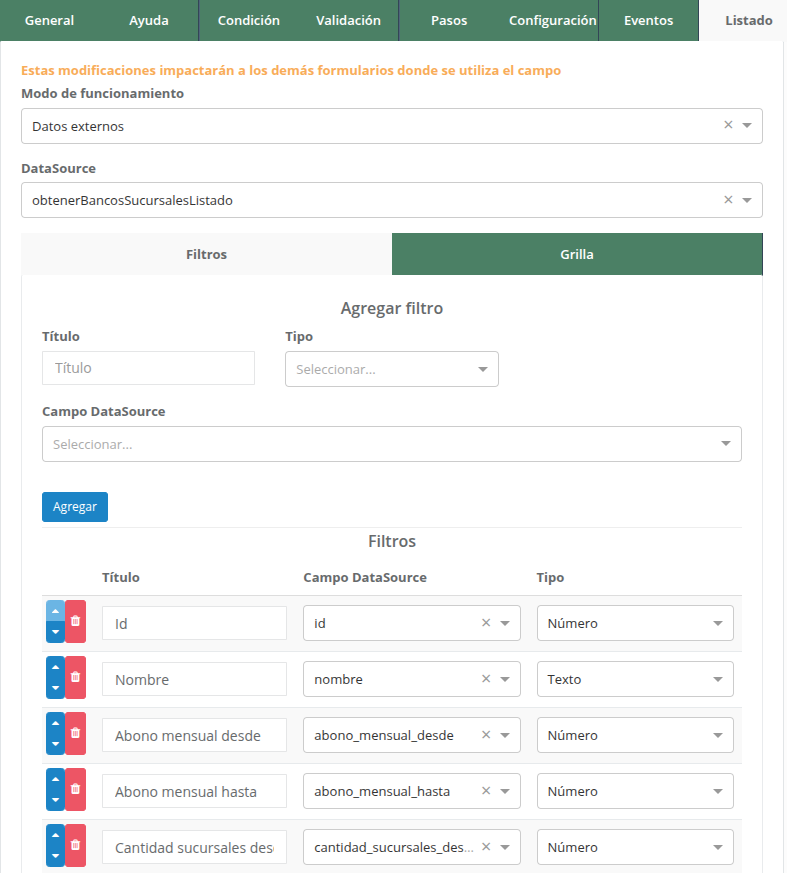Delete the Id filter row
The width and height of the screenshot is (787, 873).
click(x=75, y=622)
